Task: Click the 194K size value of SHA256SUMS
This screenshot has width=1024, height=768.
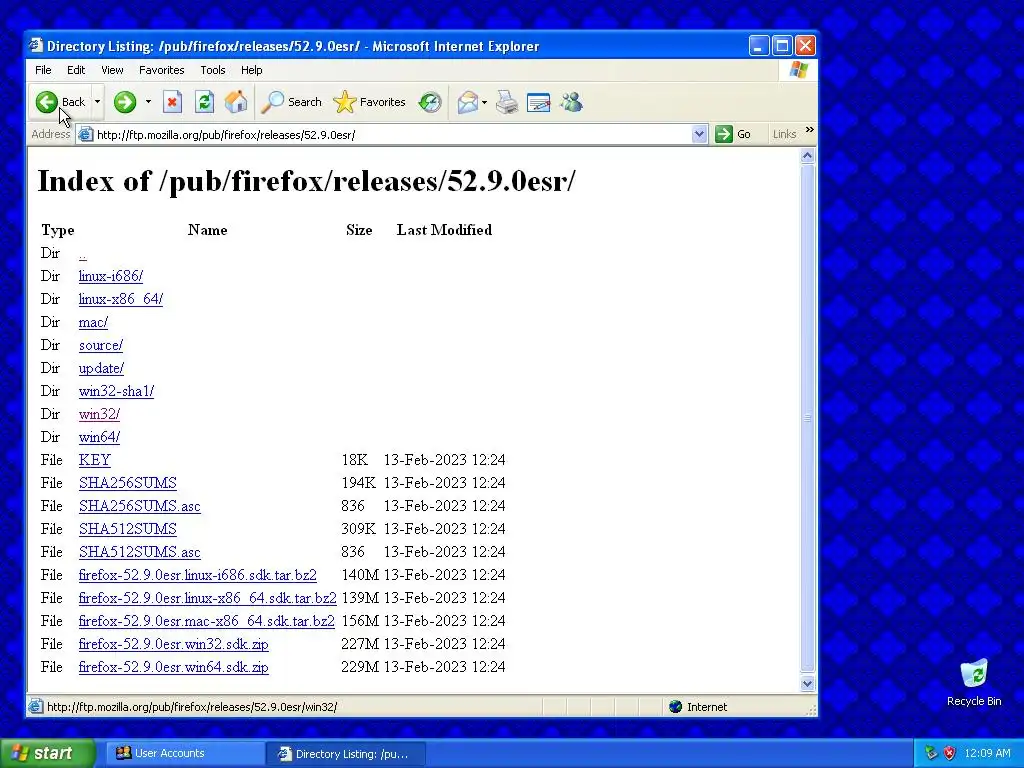Action: (359, 483)
